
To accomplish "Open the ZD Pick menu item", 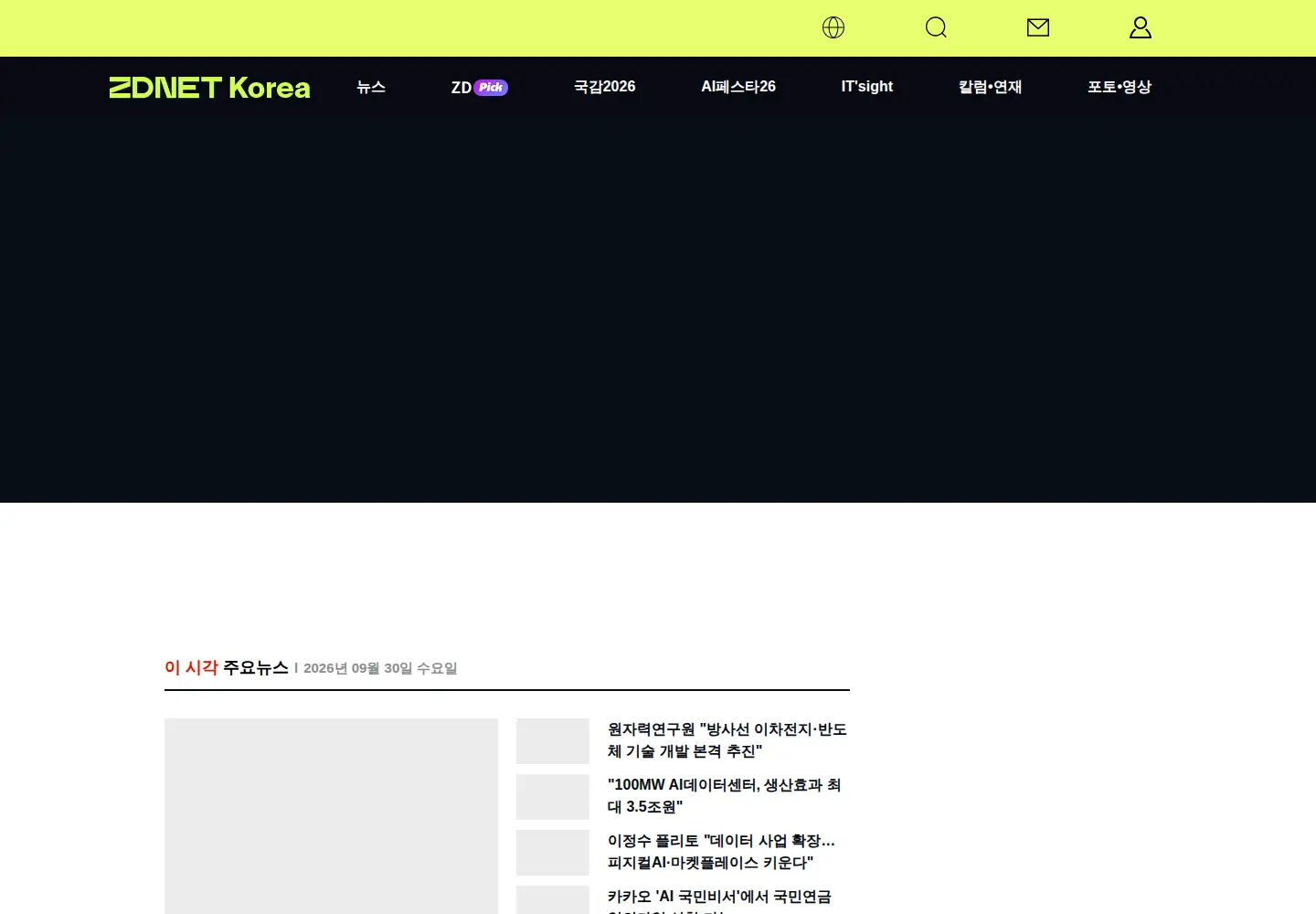I will click(480, 88).
